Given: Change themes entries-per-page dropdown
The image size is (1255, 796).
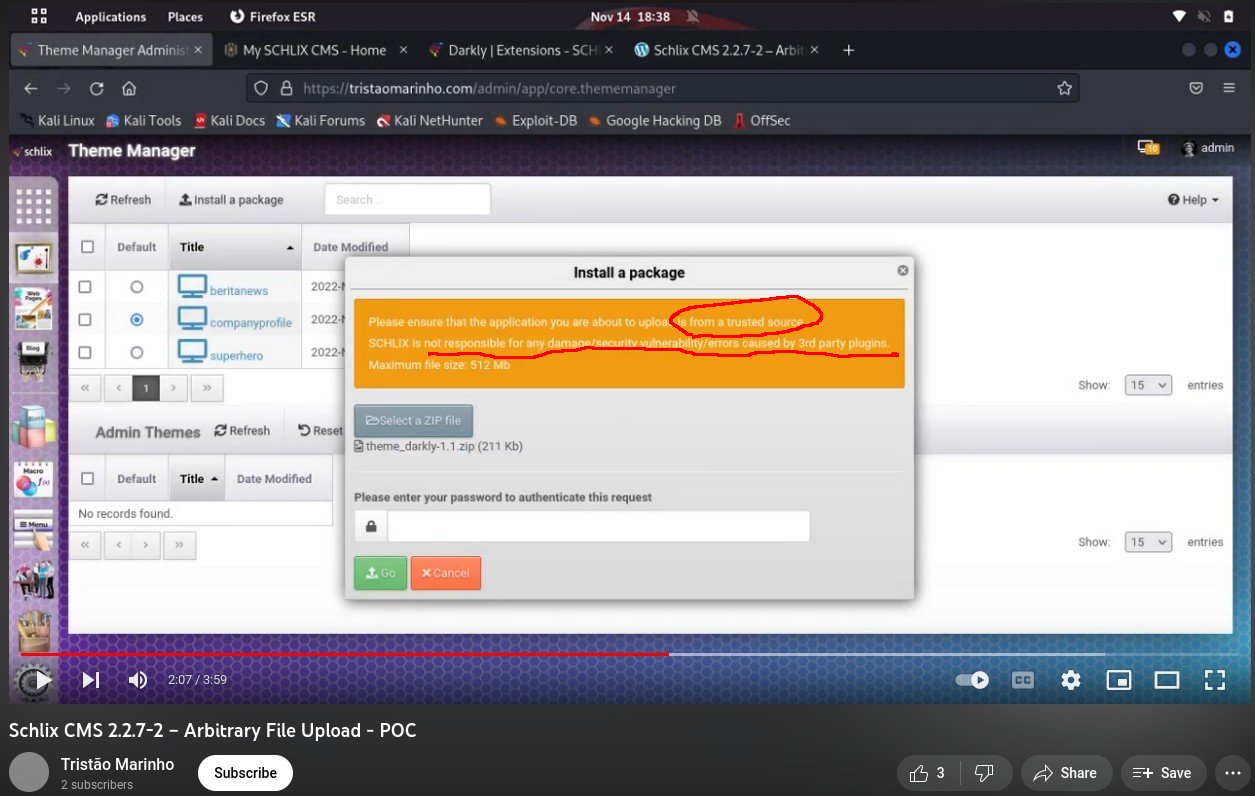Looking at the screenshot, I should 1148,385.
